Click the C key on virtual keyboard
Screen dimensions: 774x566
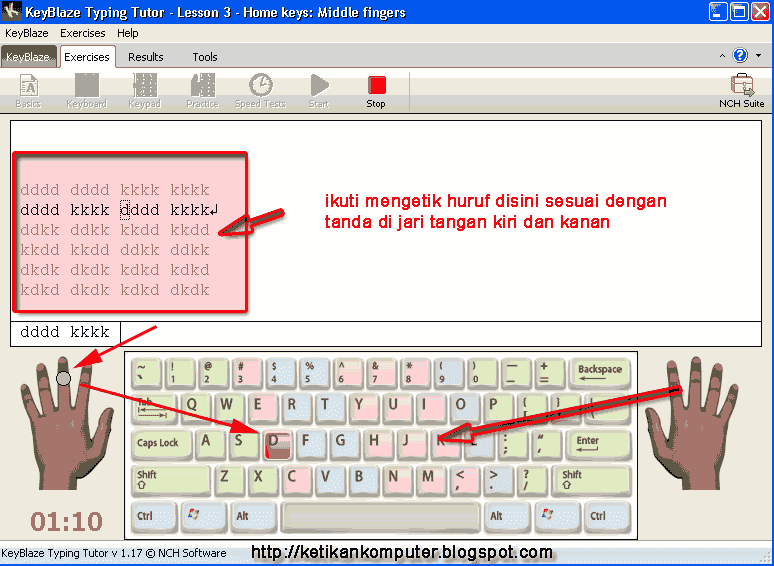[295, 480]
